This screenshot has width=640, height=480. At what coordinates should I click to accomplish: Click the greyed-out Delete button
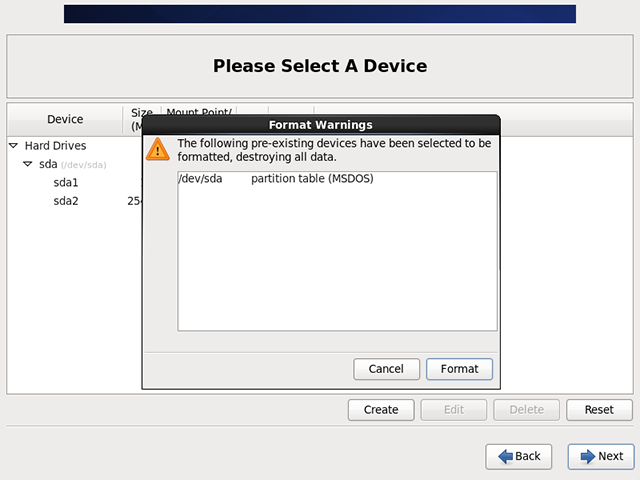point(526,409)
